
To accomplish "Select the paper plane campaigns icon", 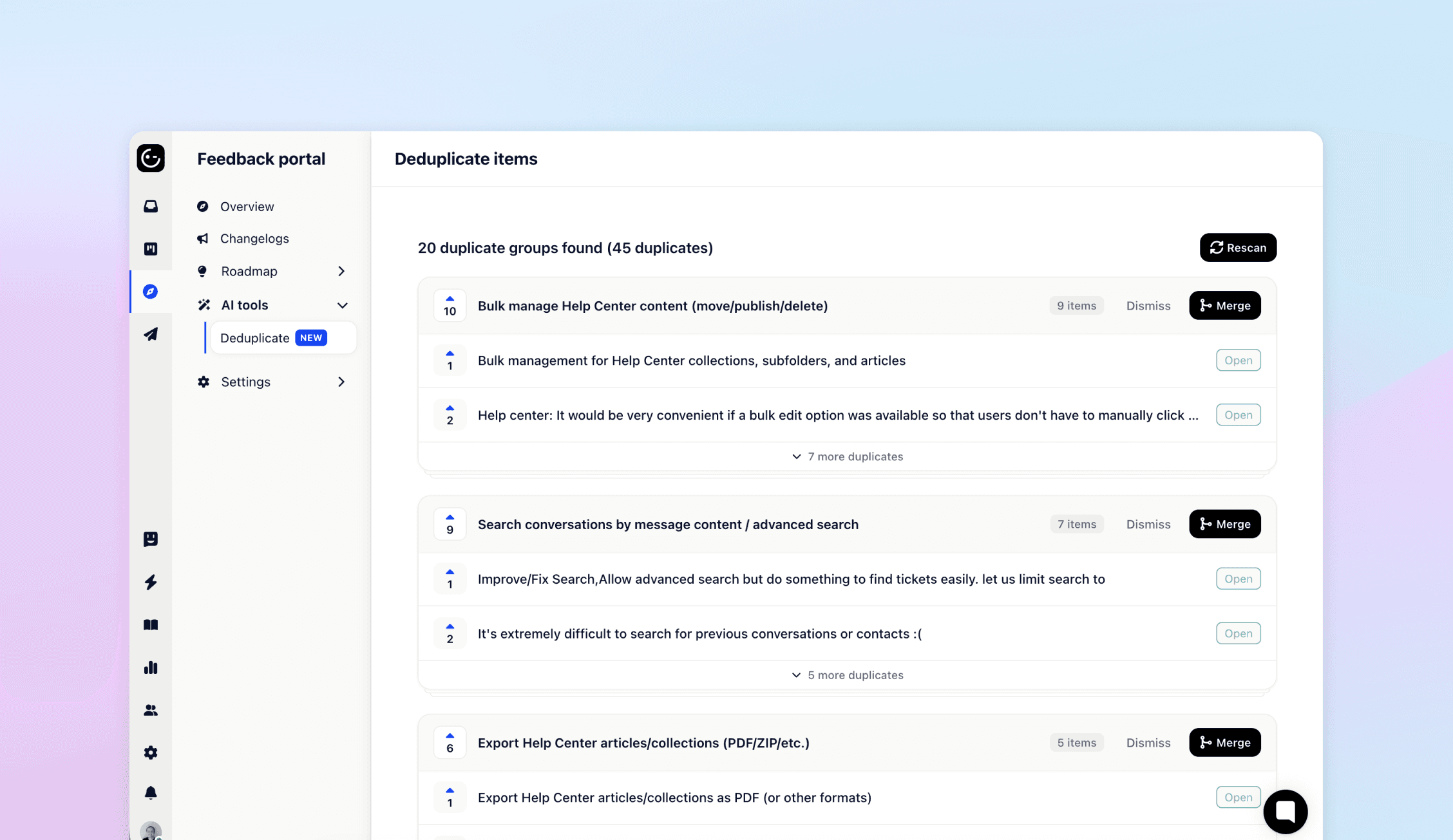I will point(150,334).
